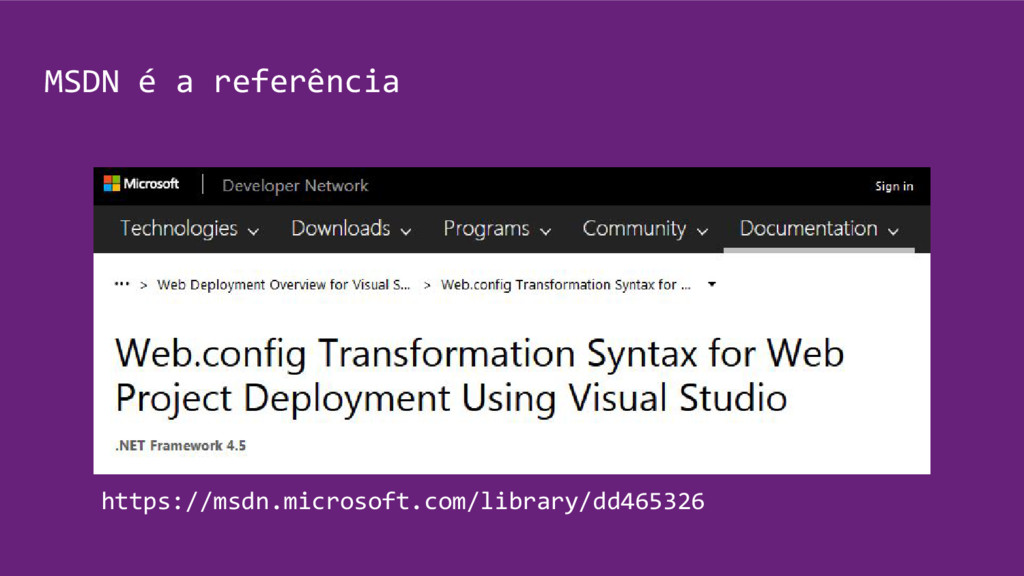Open the Community menu
Screen dimensions: 1024x576
(645, 229)
